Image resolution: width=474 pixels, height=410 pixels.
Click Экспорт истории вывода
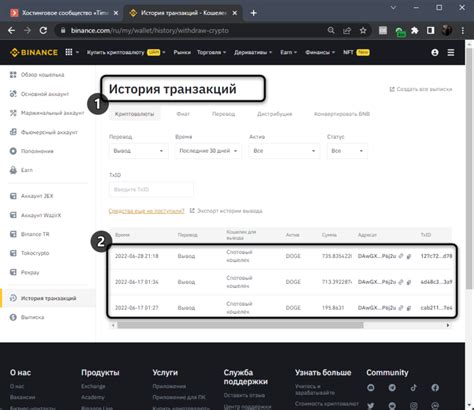[226, 211]
